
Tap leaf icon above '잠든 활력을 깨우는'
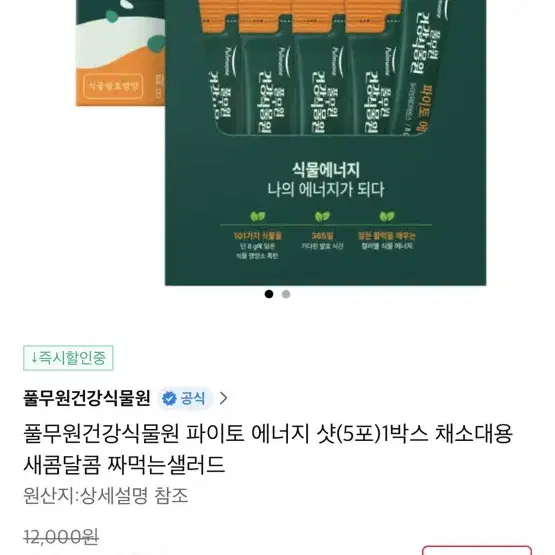tap(387, 216)
